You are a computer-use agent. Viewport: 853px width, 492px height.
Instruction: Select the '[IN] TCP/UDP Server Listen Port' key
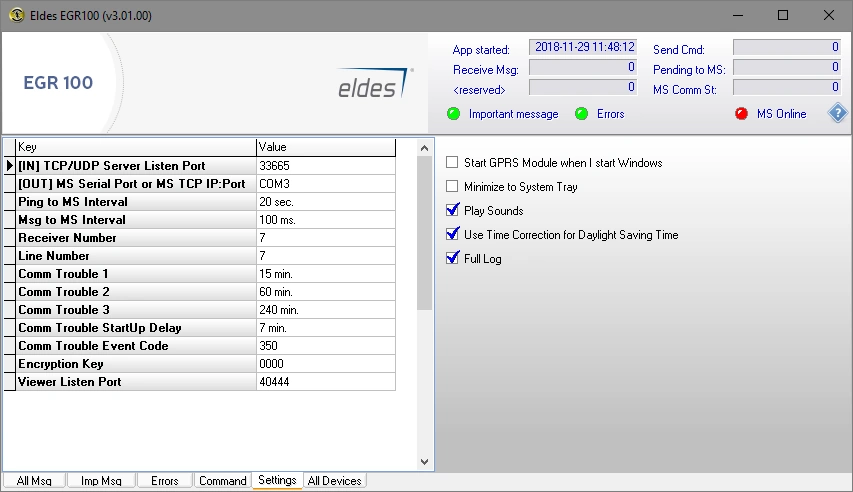coord(135,165)
